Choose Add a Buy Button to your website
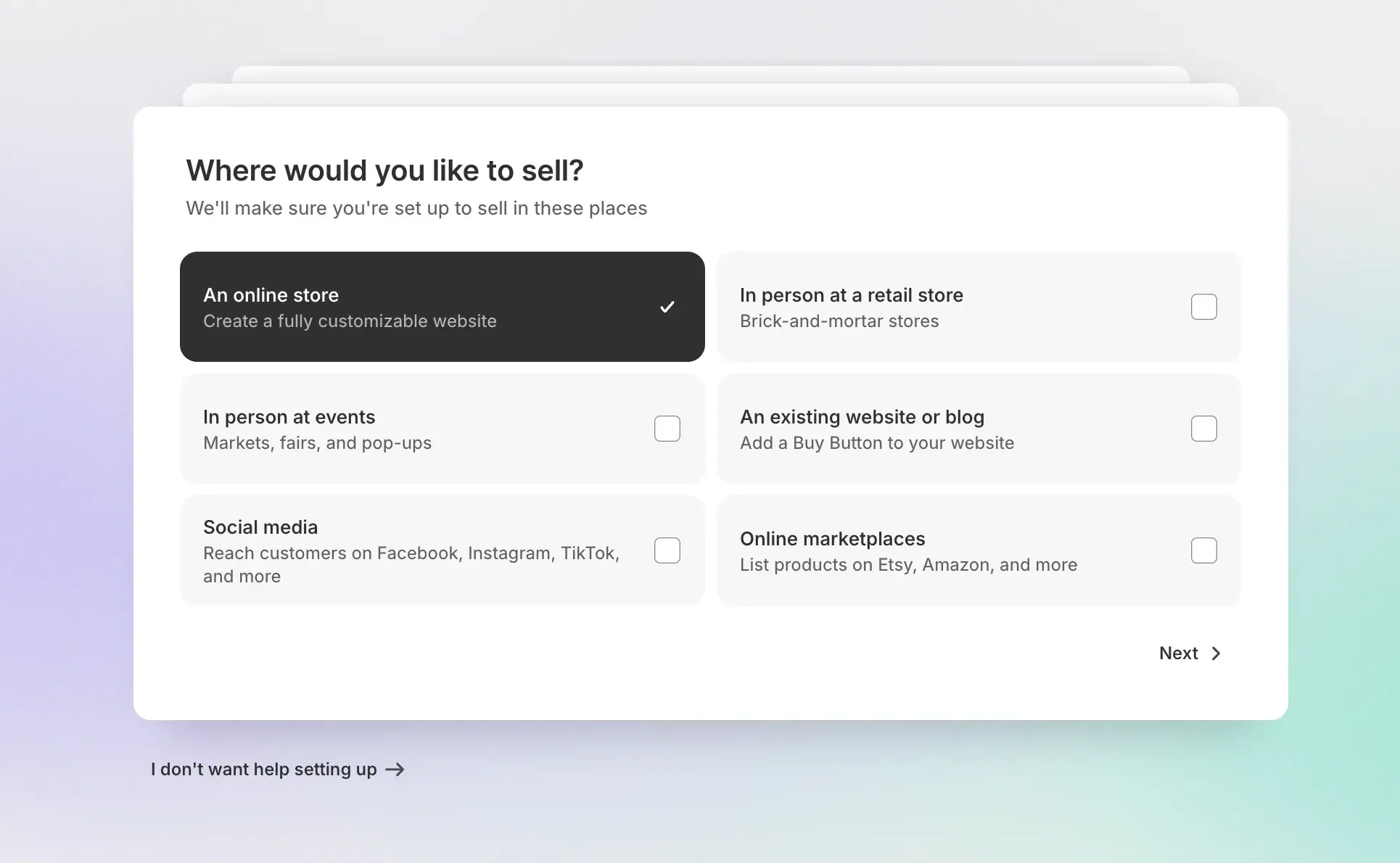Viewport: 1400px width, 863px height. tap(876, 443)
